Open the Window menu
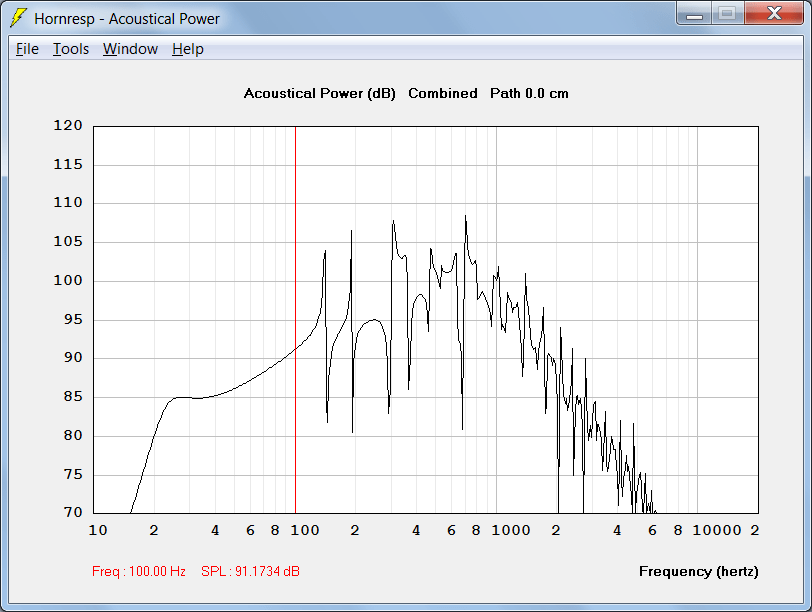Image resolution: width=812 pixels, height=612 pixels. coord(130,49)
